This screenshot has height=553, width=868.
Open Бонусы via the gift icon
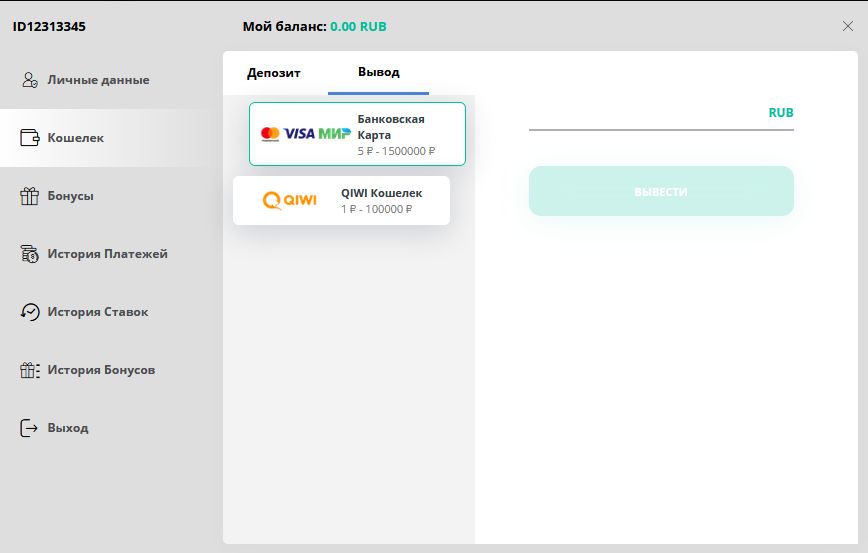coord(30,196)
